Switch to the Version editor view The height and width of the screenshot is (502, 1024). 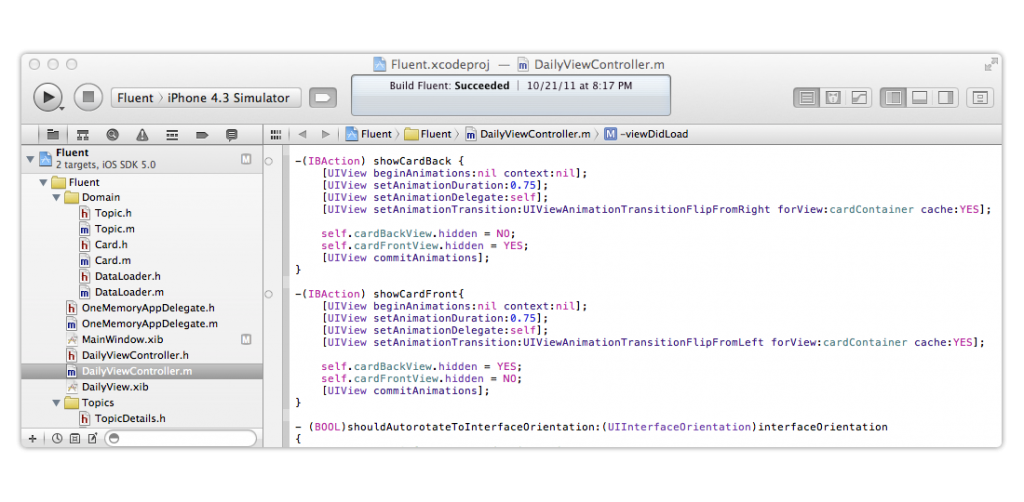tap(858, 97)
